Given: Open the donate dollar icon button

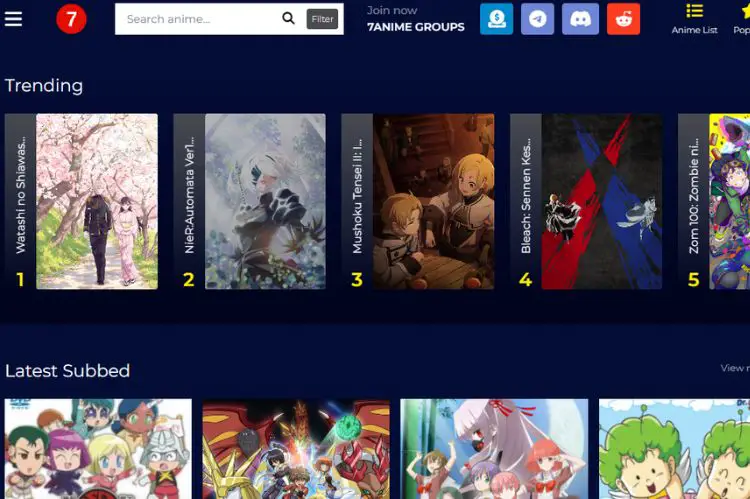Looking at the screenshot, I should [496, 19].
